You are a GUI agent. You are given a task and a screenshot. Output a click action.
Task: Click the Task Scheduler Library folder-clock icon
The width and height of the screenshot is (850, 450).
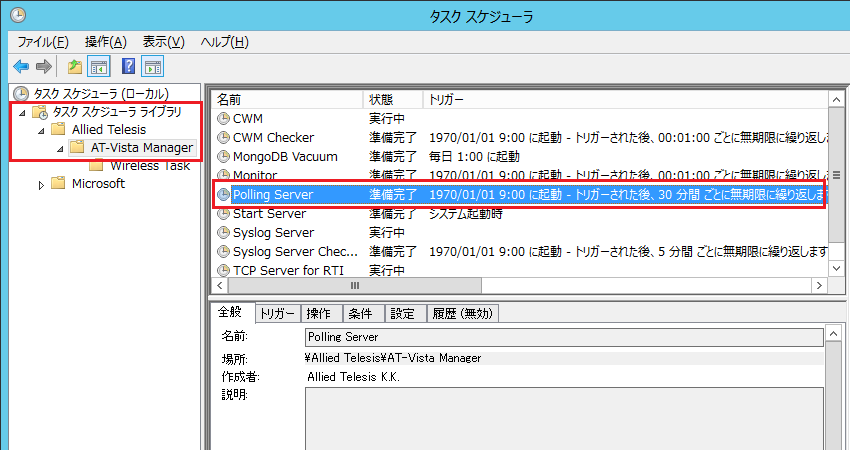[x=40, y=112]
